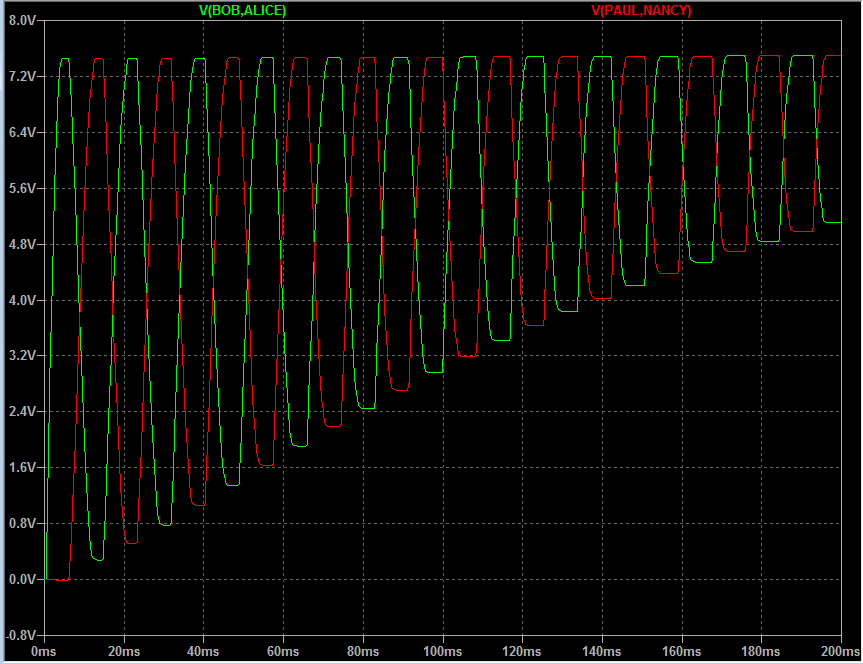This screenshot has width=863, height=664.
Task: Click the 7.2V vertical axis label
Action: (23, 77)
